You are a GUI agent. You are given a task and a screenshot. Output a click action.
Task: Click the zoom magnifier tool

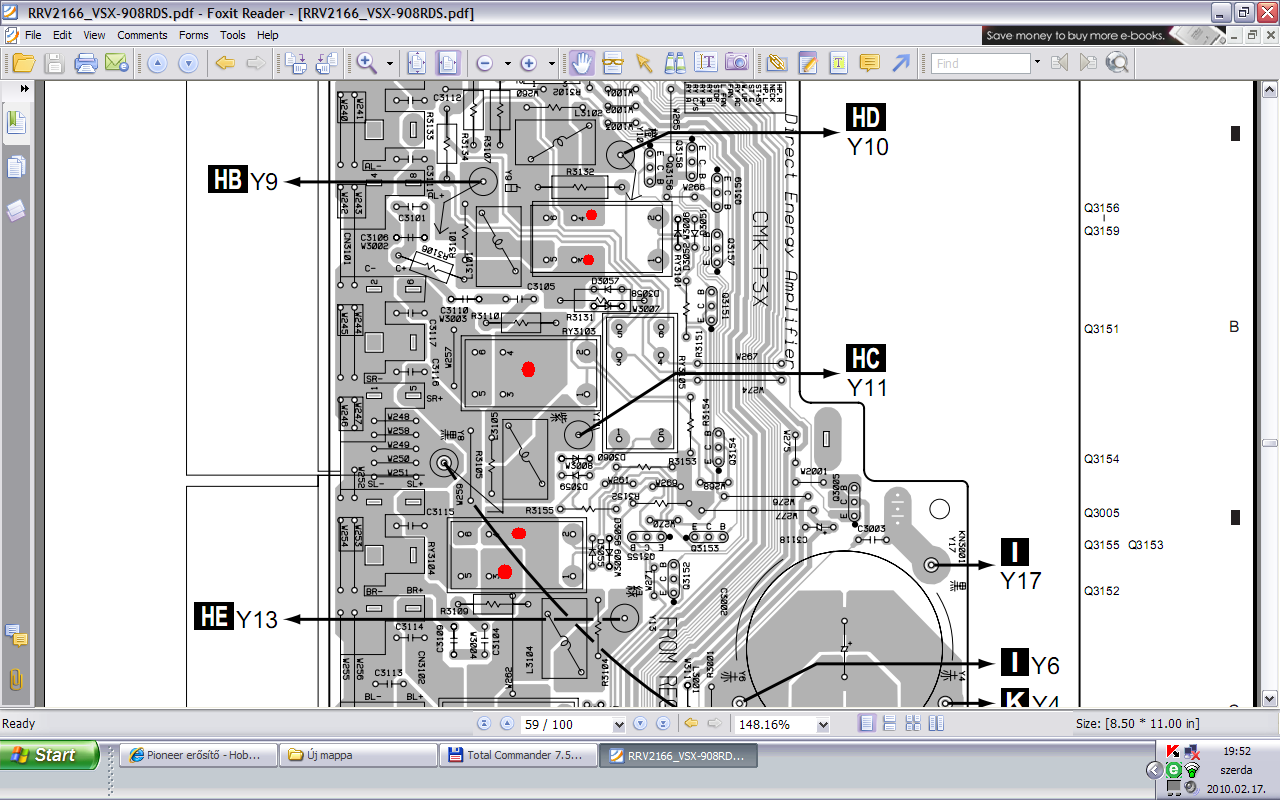pyautogui.click(x=367, y=63)
